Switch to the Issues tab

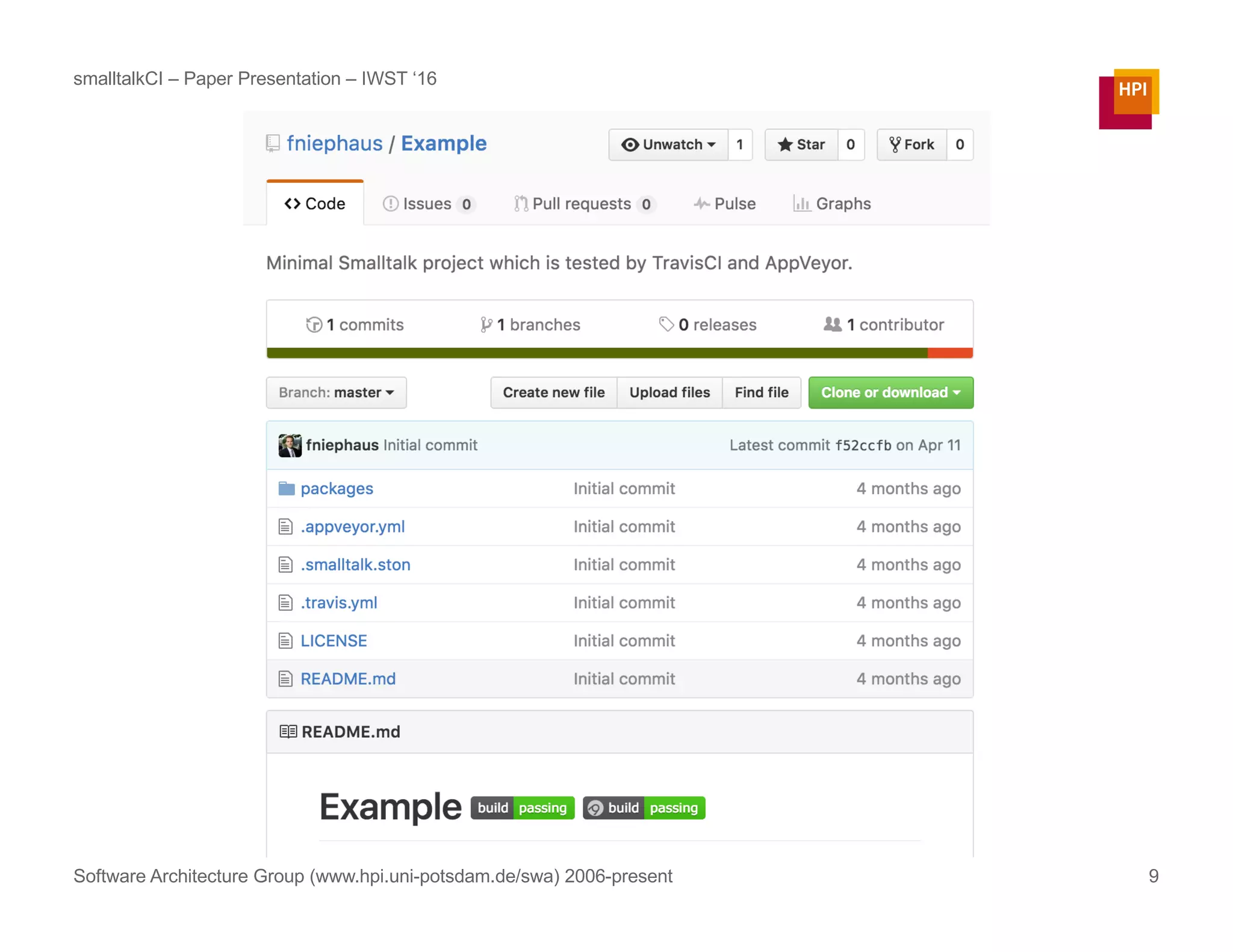pos(428,204)
